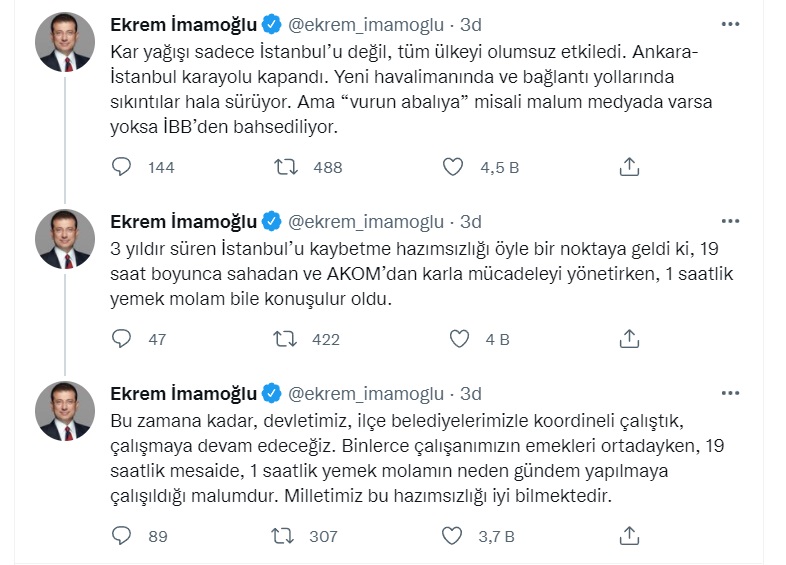The height and width of the screenshot is (565, 786).
Task: Reply to the tweet with 89 replies
Action: click(x=122, y=536)
